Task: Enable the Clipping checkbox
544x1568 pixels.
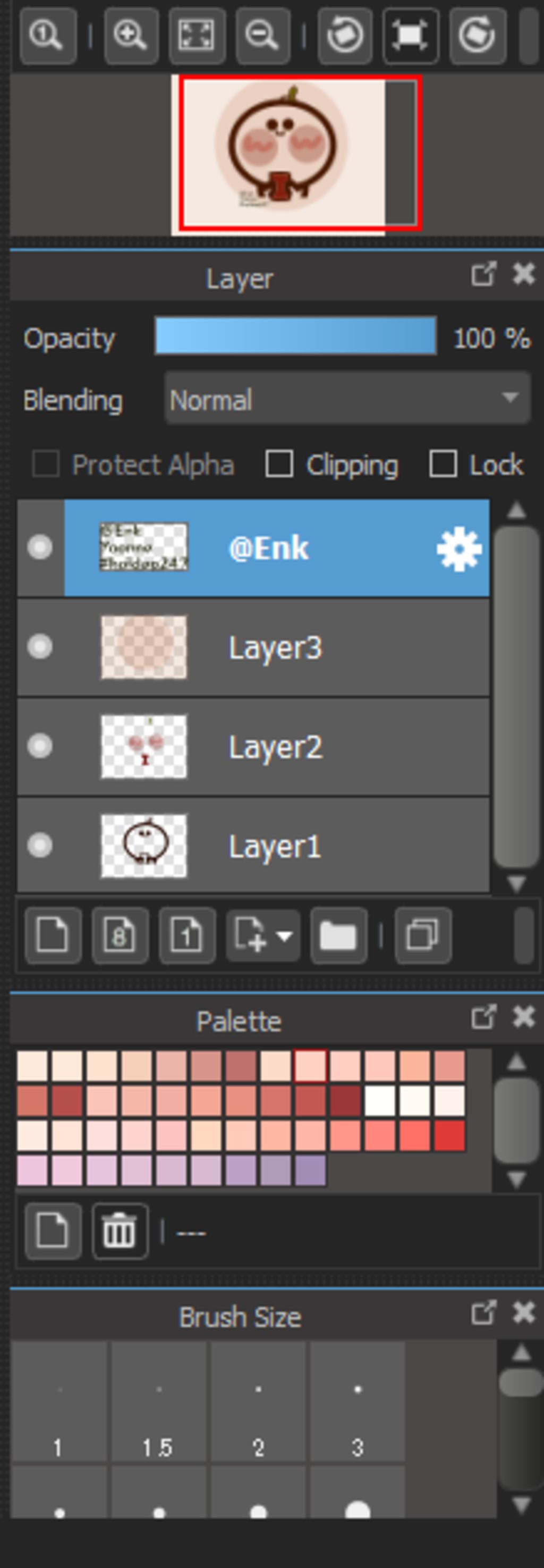Action: point(279,465)
